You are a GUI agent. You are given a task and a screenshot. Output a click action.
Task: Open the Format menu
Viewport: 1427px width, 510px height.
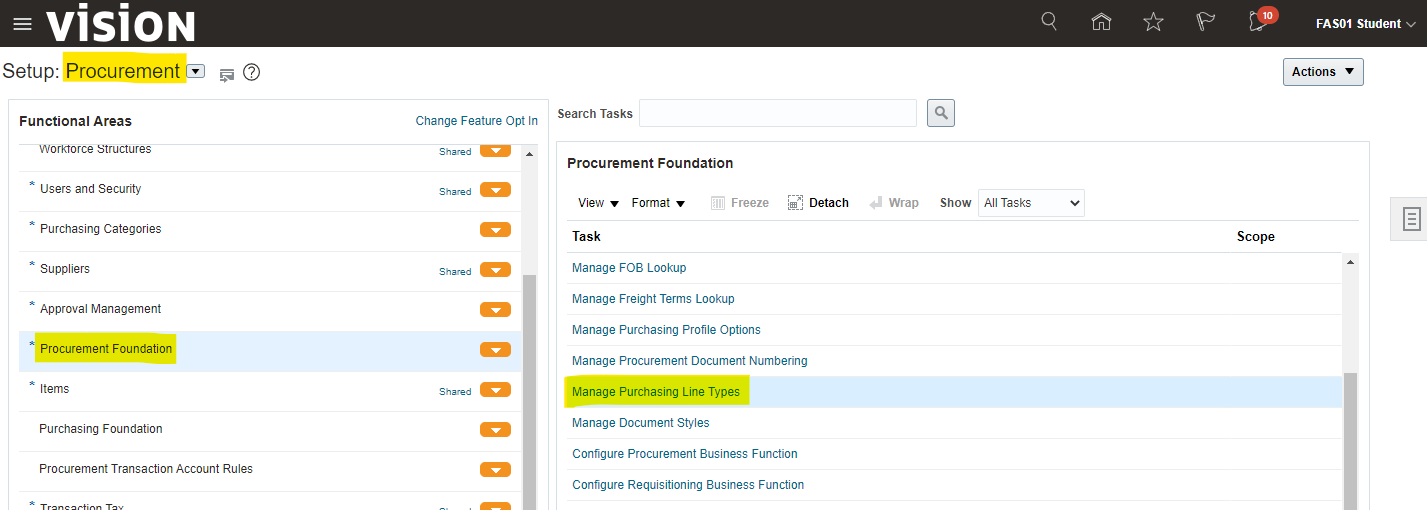click(x=658, y=203)
